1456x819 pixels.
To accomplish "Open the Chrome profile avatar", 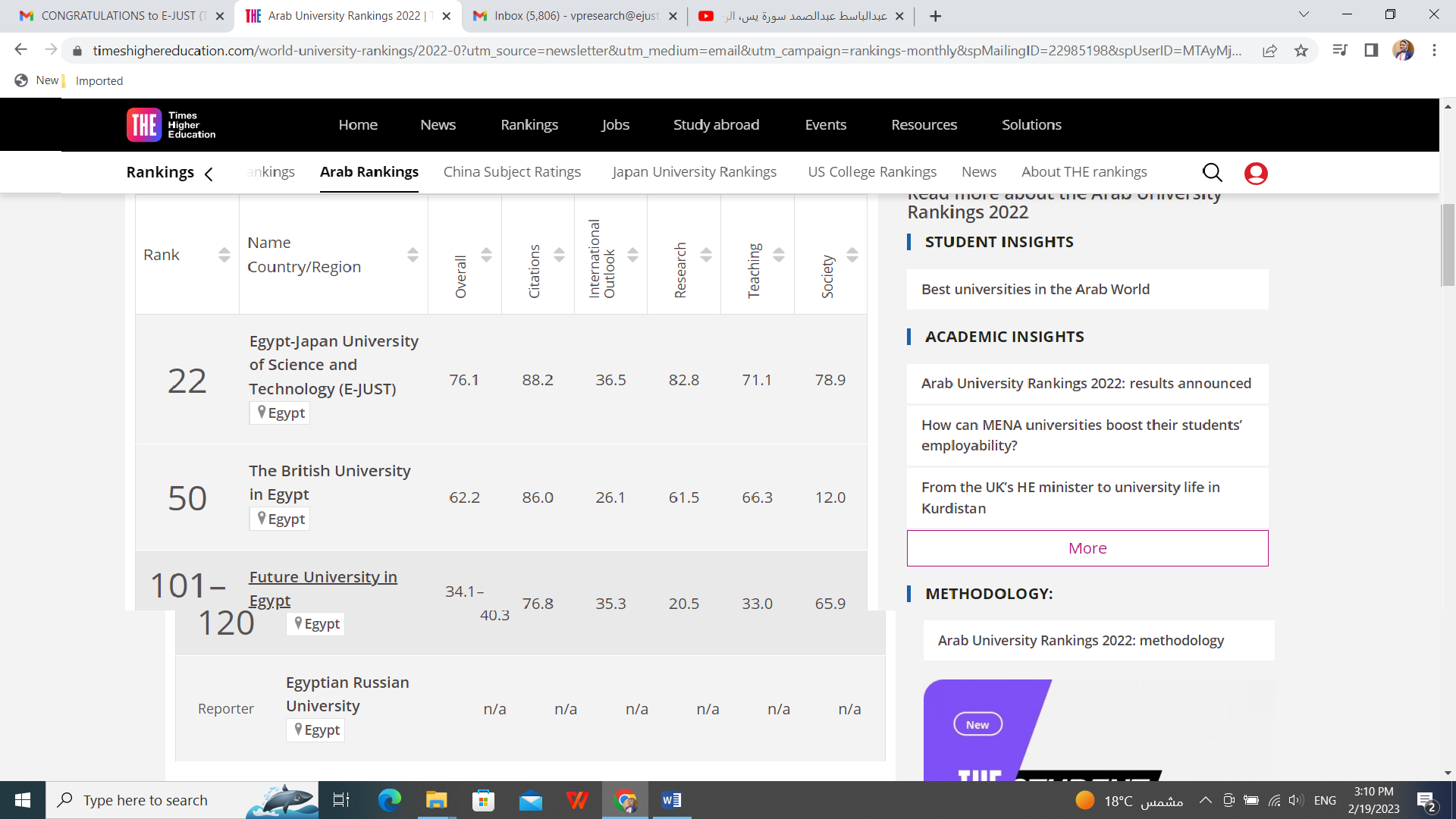I will (x=1403, y=50).
